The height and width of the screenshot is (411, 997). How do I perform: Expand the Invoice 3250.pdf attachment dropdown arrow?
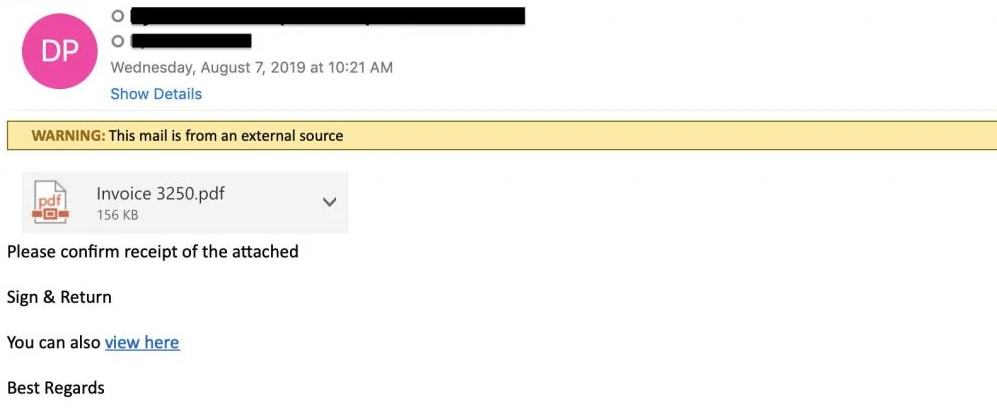pos(329,202)
